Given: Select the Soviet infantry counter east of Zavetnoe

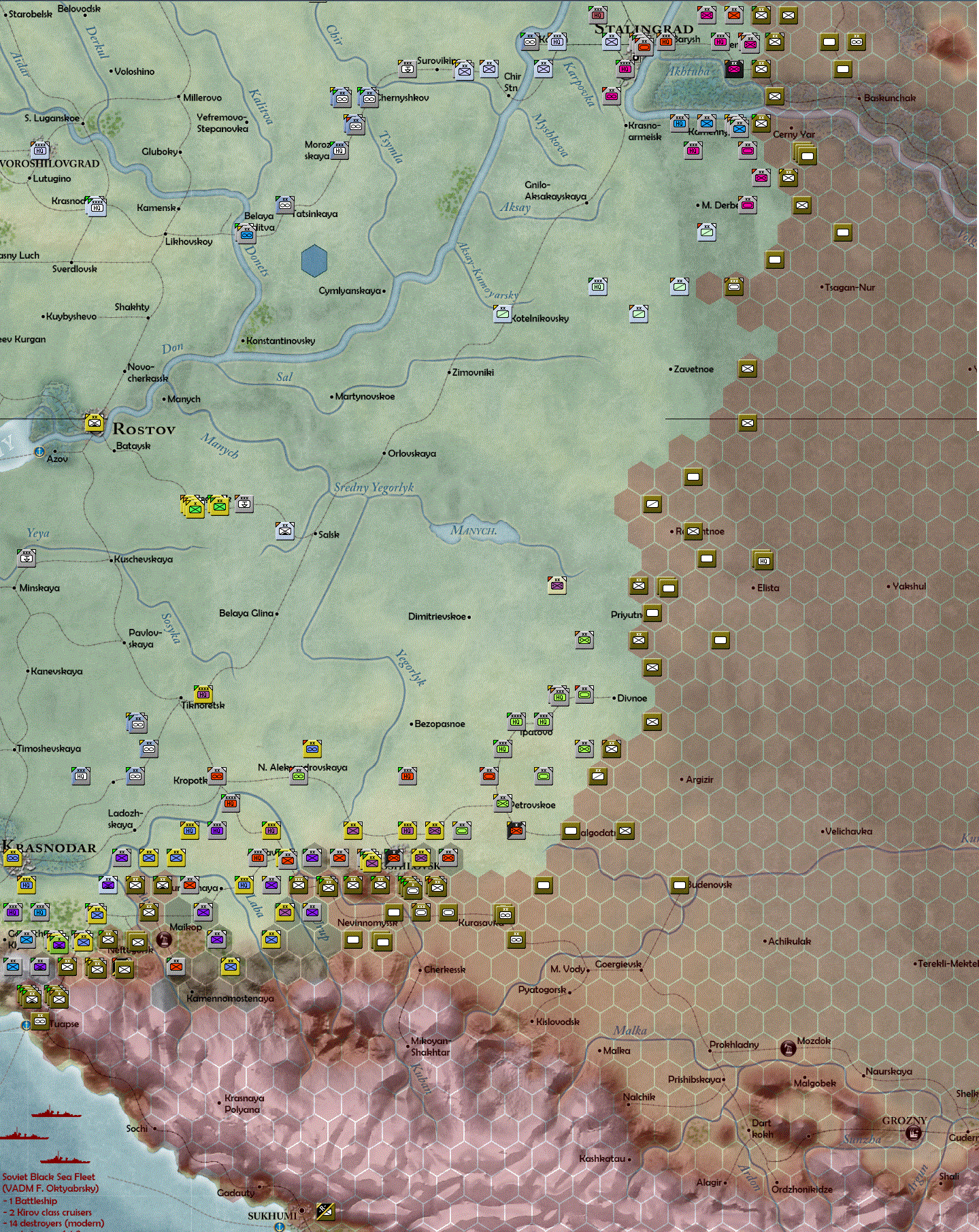Looking at the screenshot, I should 748,368.
